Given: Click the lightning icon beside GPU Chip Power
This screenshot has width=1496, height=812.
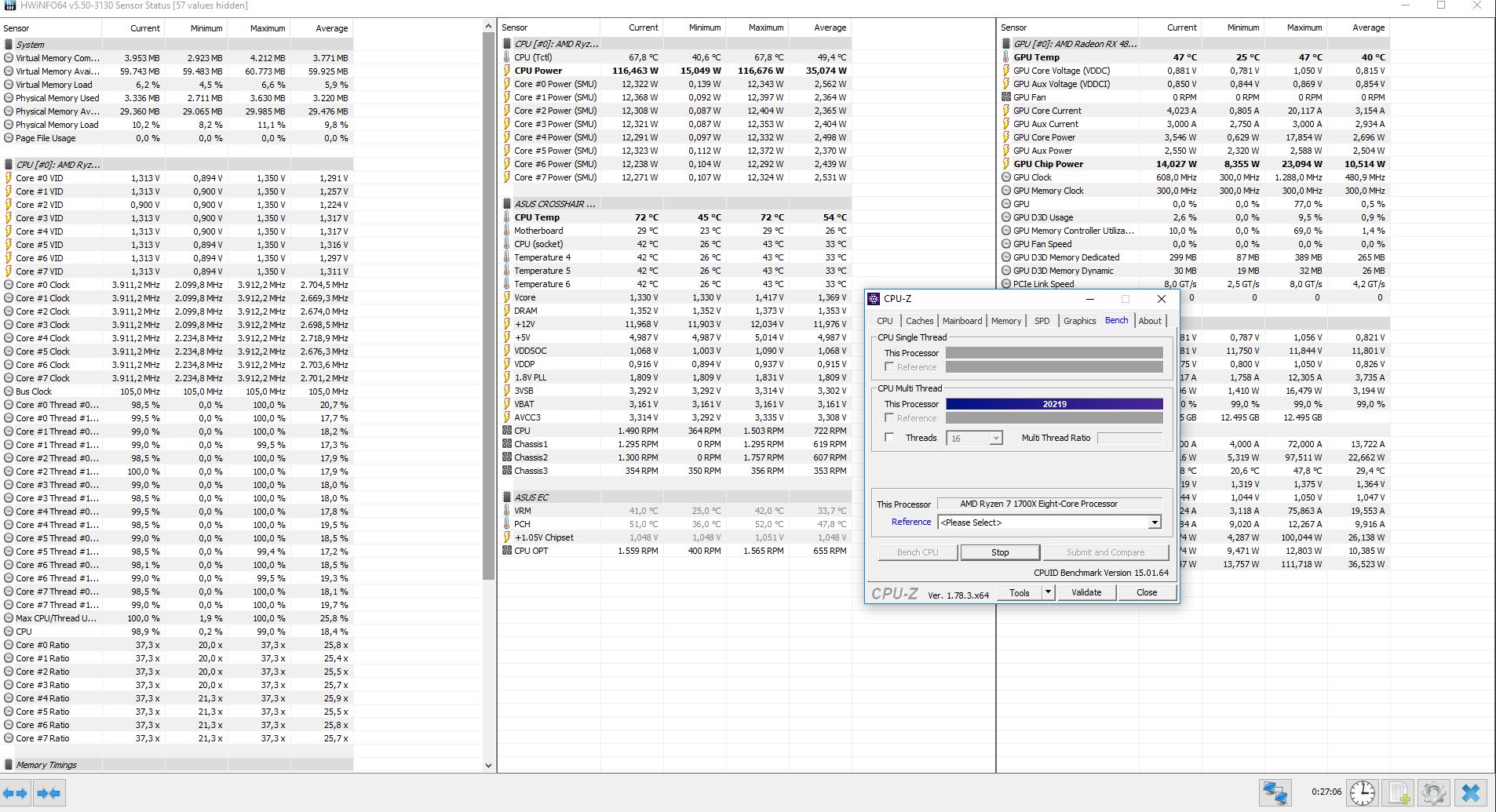Looking at the screenshot, I should click(x=1006, y=164).
